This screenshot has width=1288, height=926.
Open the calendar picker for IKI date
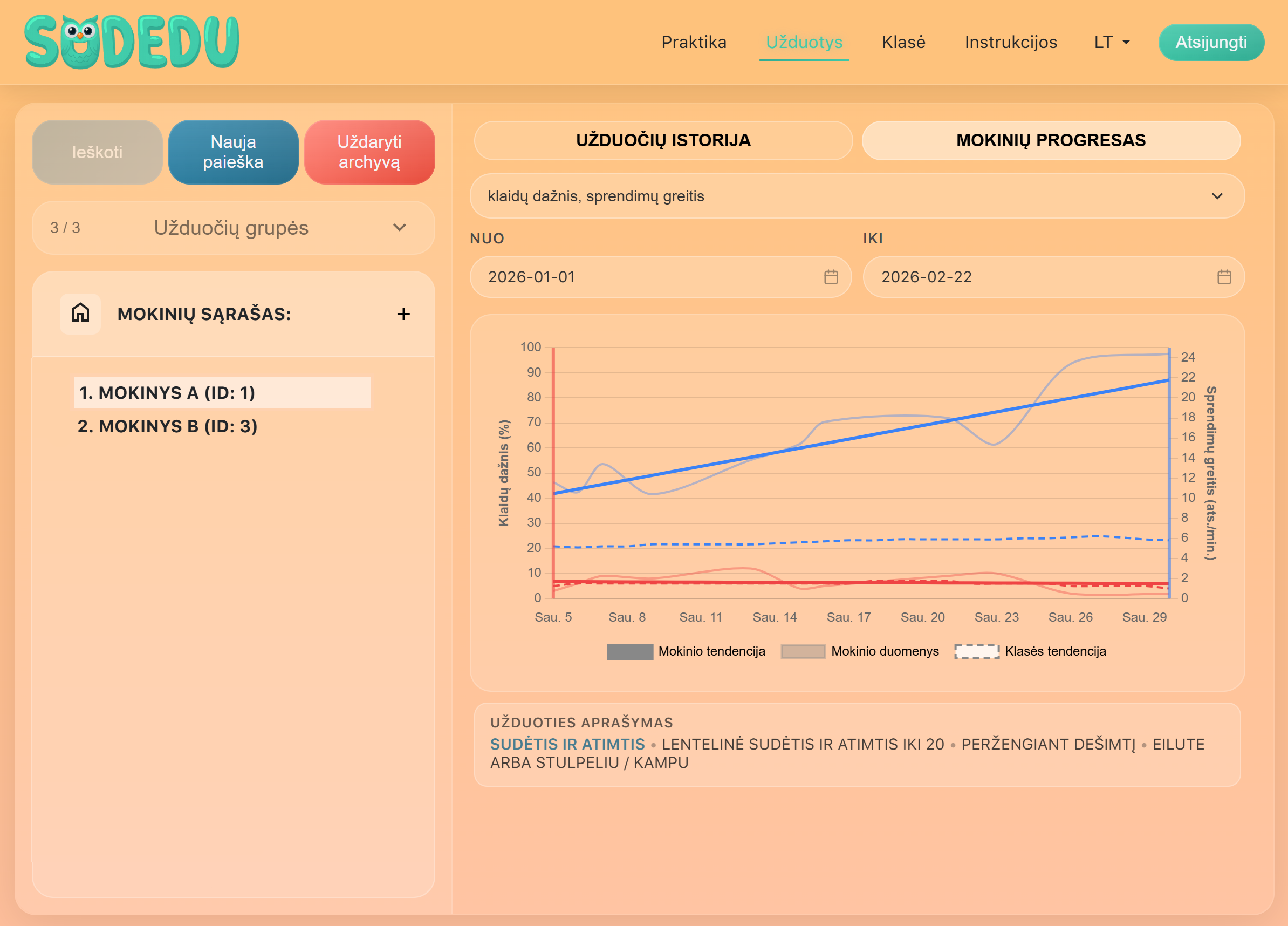point(1224,277)
